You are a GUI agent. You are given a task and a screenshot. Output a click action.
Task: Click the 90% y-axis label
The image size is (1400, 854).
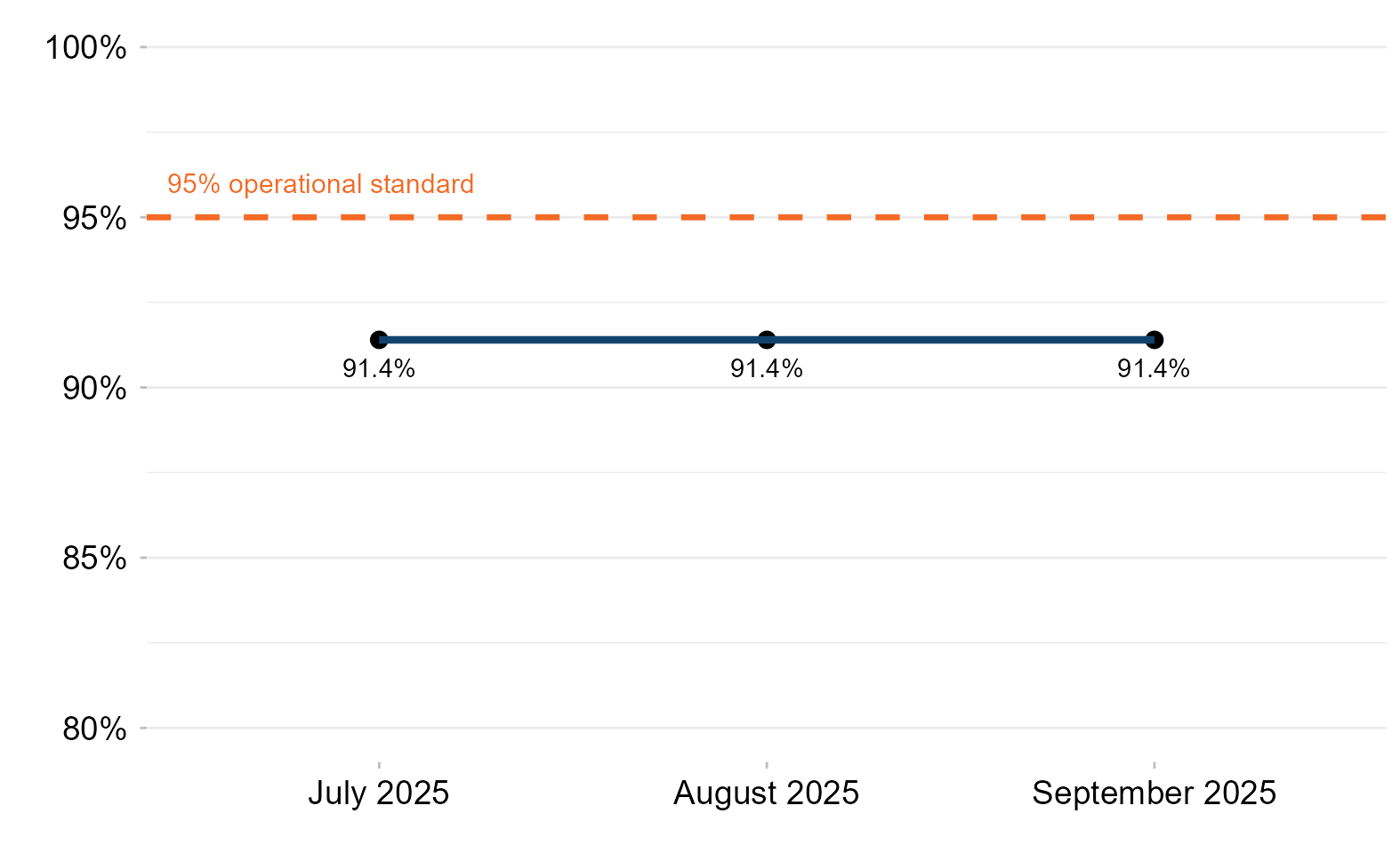click(x=94, y=388)
